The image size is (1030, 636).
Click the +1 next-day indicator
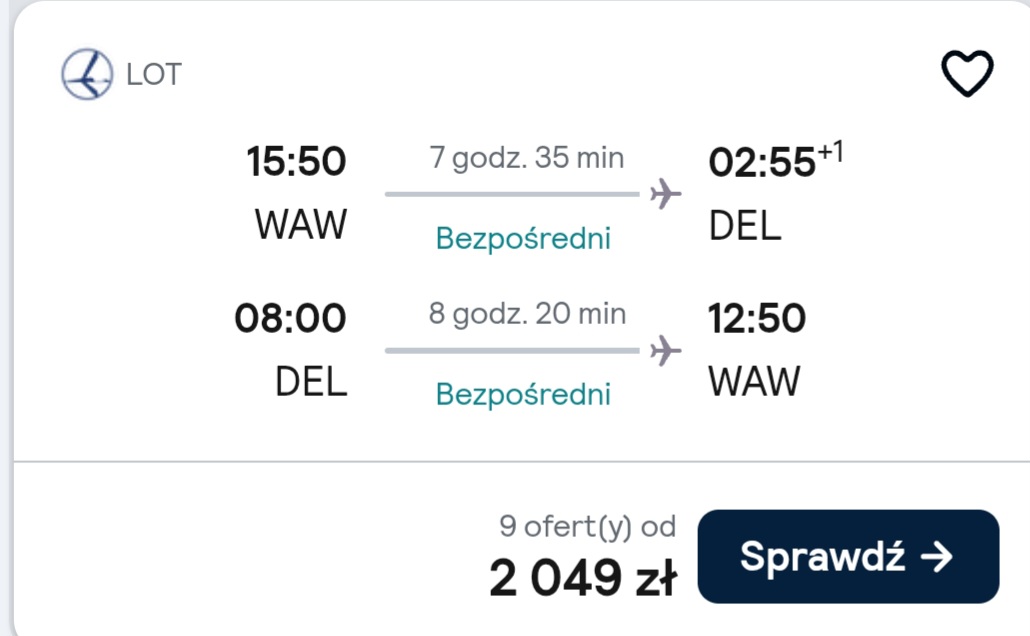tap(830, 152)
